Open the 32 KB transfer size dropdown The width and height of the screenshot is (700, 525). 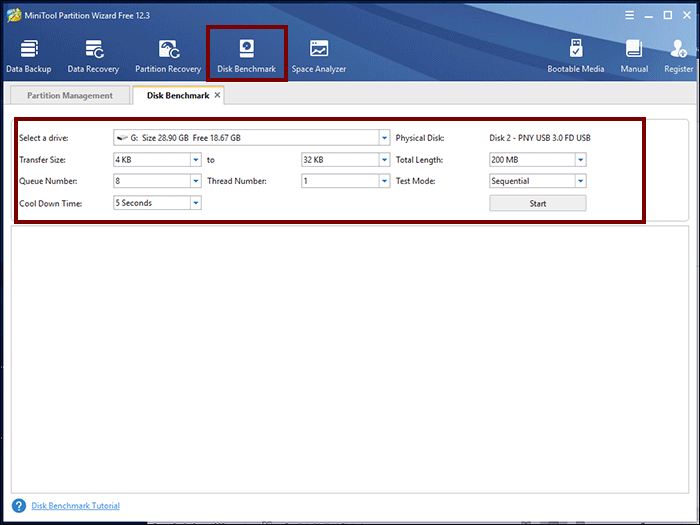pos(384,160)
